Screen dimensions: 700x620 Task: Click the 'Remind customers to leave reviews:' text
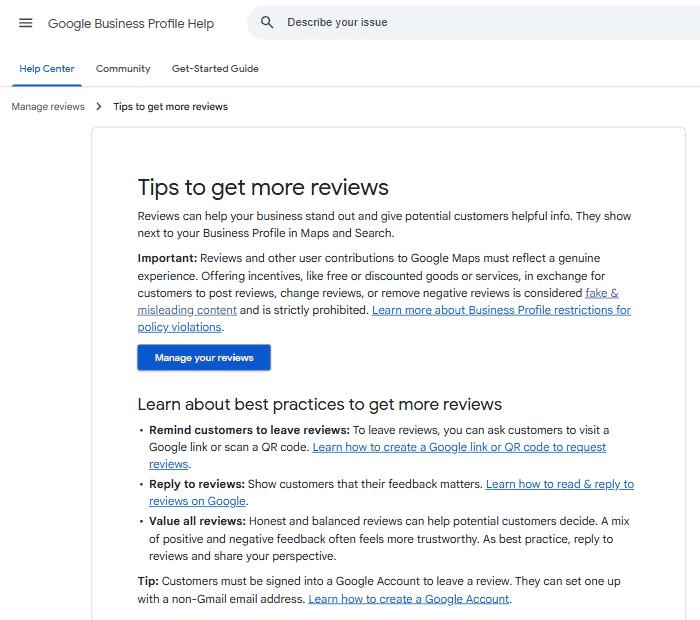tap(249, 430)
